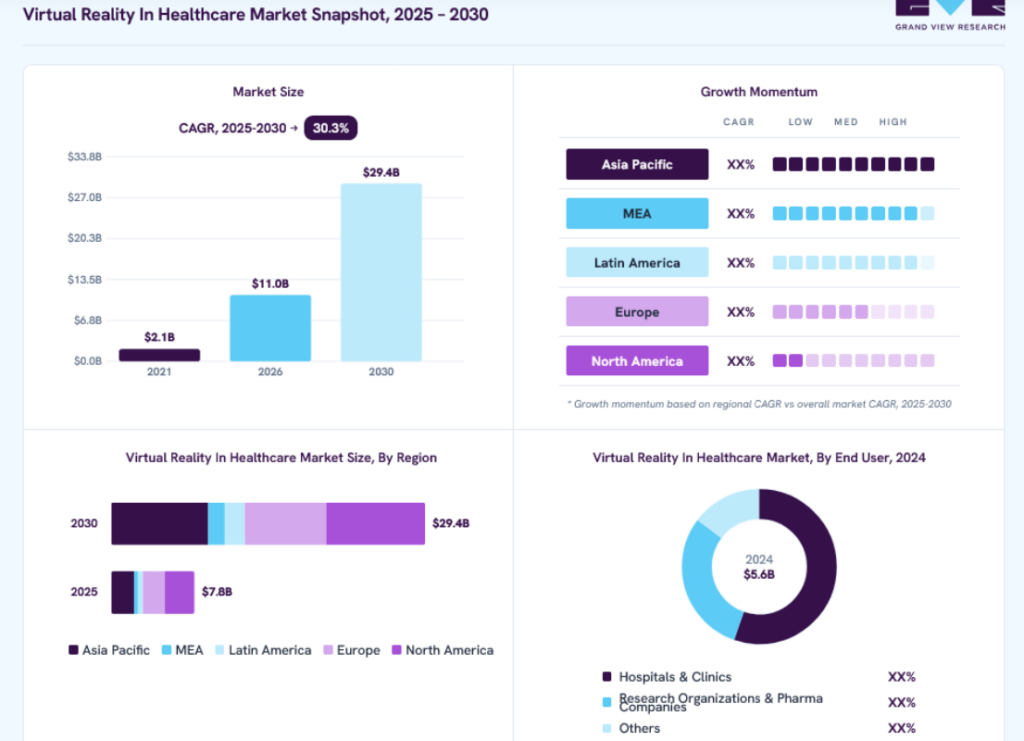Click the Market Size heading
The height and width of the screenshot is (741, 1024).
(268, 92)
